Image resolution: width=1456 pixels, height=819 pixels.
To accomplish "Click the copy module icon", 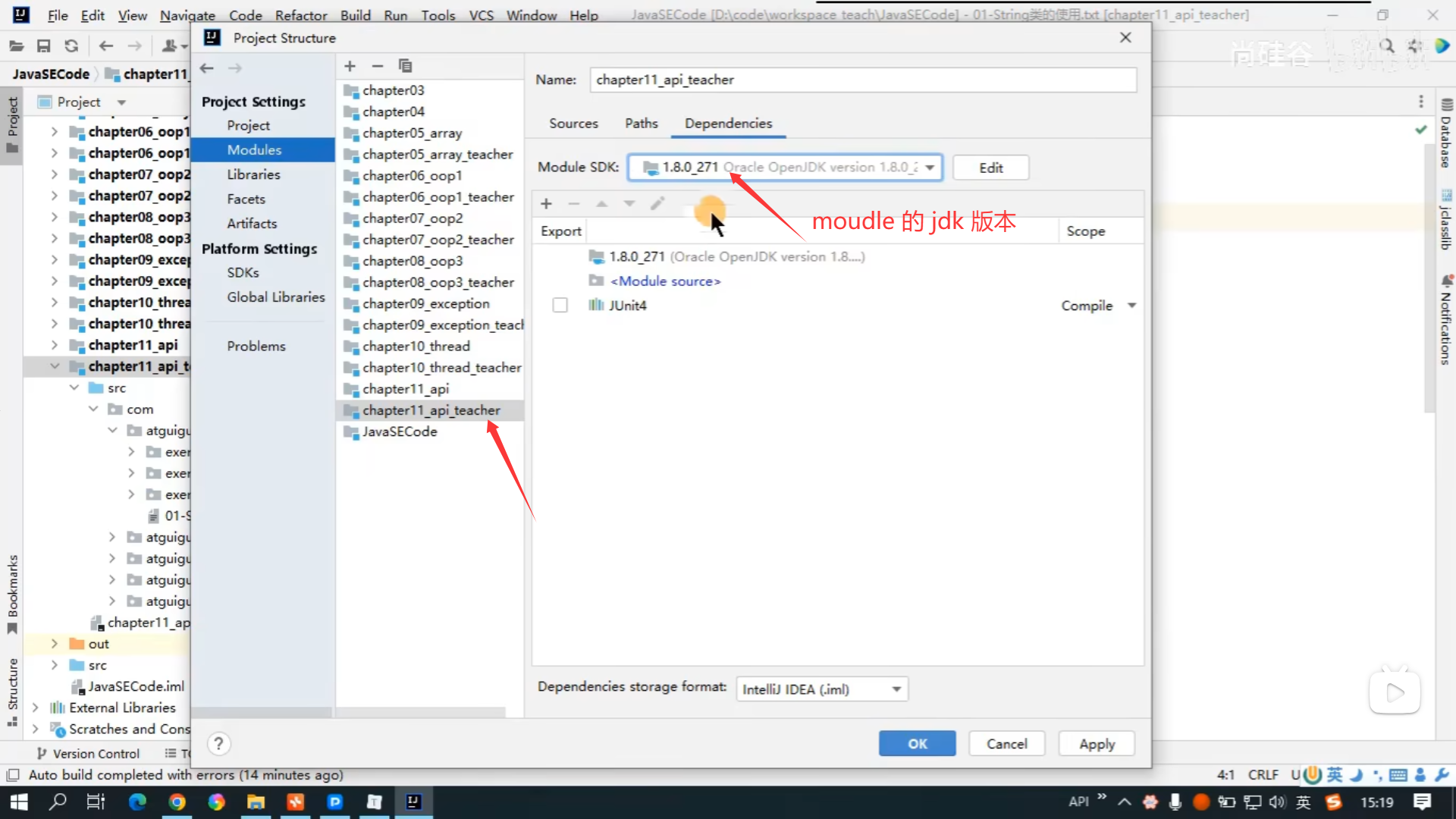I will click(405, 66).
